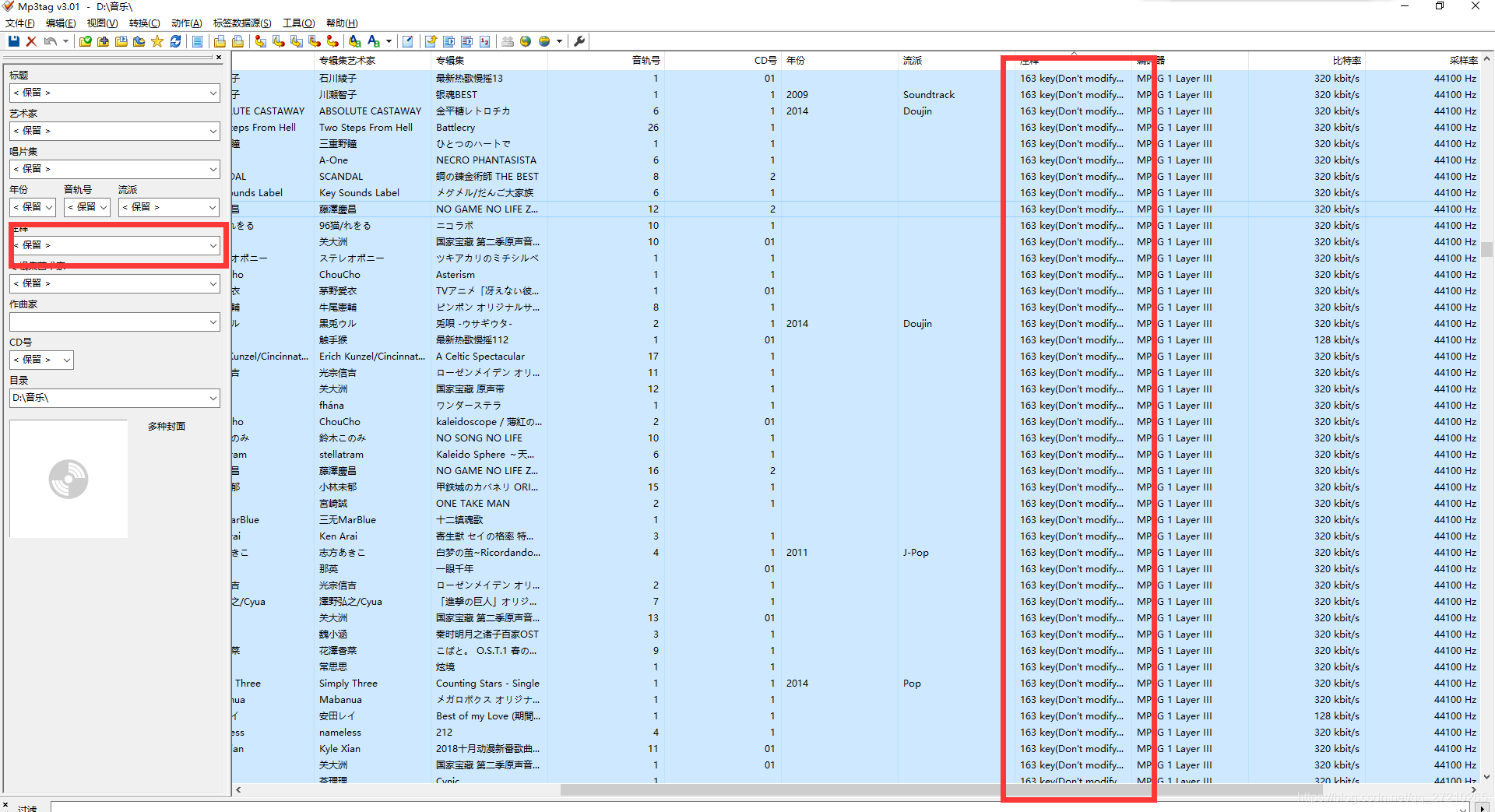The width and height of the screenshot is (1495, 812).
Task: Click the file list scroll-down arrow
Action: (1487, 777)
